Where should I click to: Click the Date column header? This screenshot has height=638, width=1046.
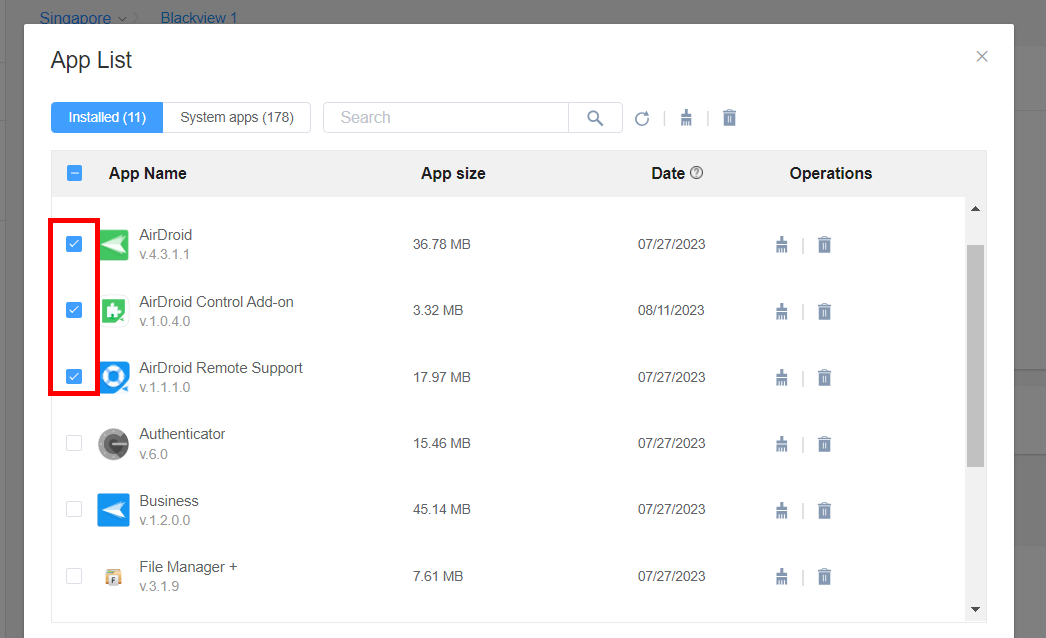[x=668, y=174]
